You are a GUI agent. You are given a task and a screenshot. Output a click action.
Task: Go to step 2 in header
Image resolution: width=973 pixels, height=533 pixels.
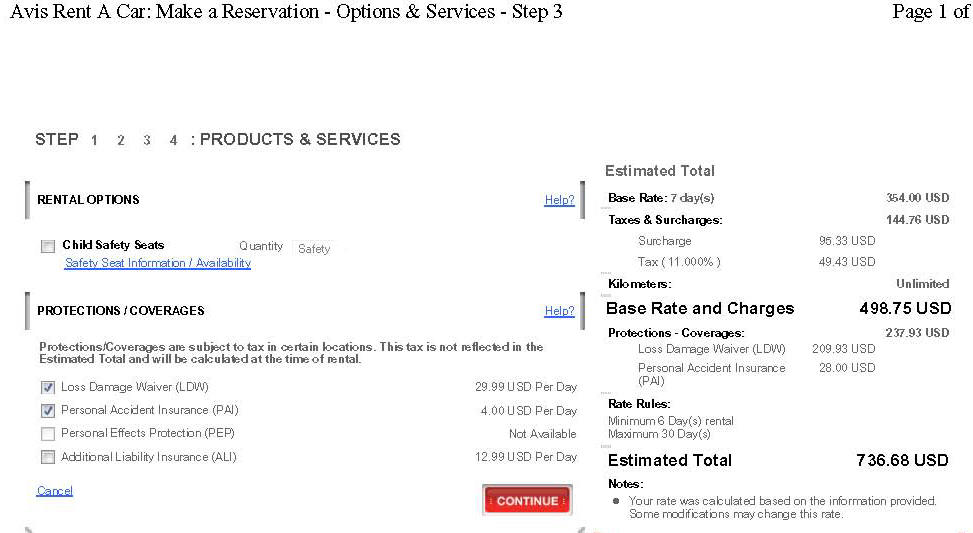pos(120,140)
